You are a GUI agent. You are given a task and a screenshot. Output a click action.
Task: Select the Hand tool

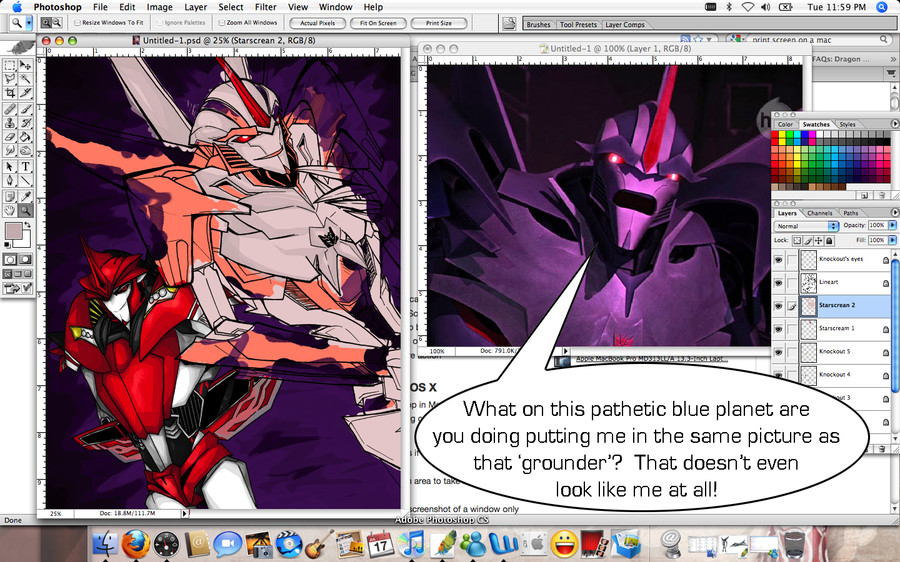click(x=10, y=211)
